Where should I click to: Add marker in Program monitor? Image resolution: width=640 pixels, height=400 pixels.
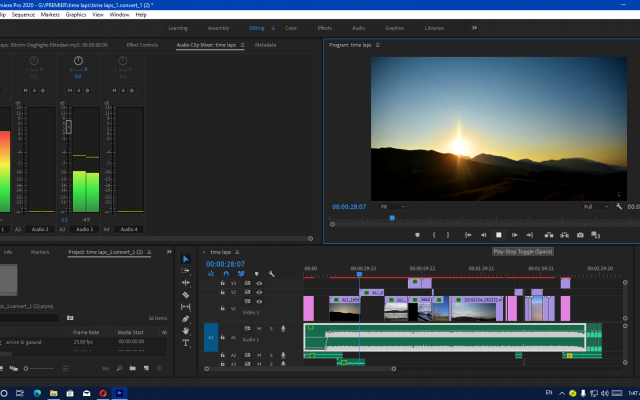pos(417,235)
